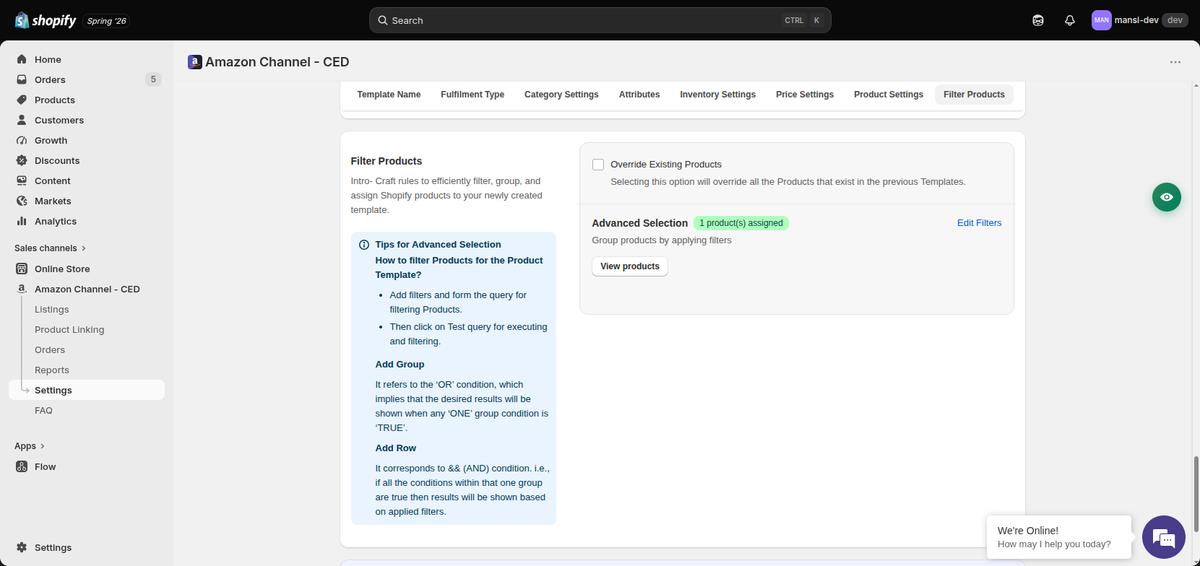Select the Inventory Settings tab
Screen dimensions: 1200x566
[718, 94]
